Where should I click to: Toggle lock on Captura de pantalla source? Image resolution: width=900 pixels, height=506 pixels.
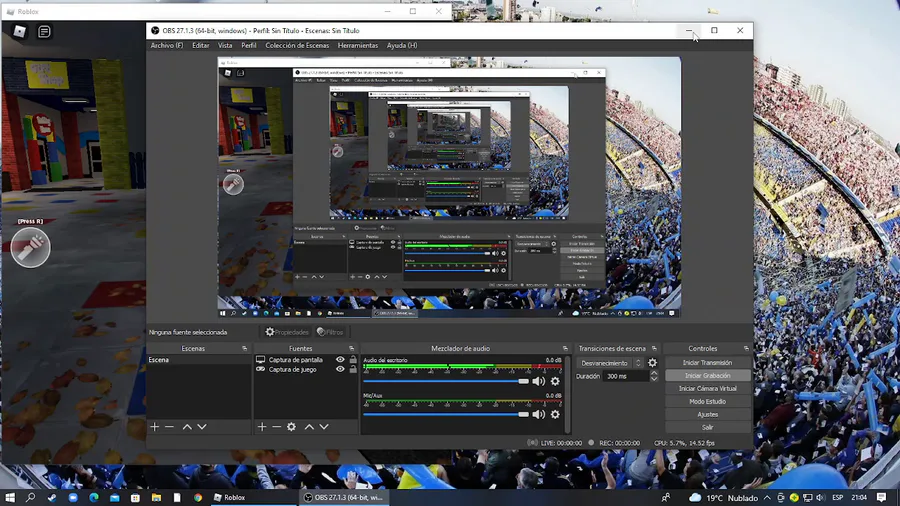[x=353, y=360]
